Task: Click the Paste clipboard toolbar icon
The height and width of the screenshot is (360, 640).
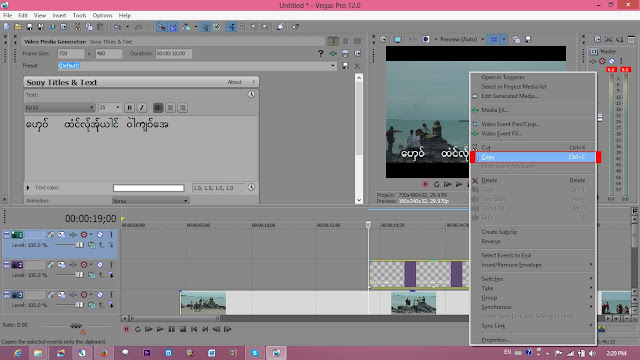Action: click(x=100, y=27)
